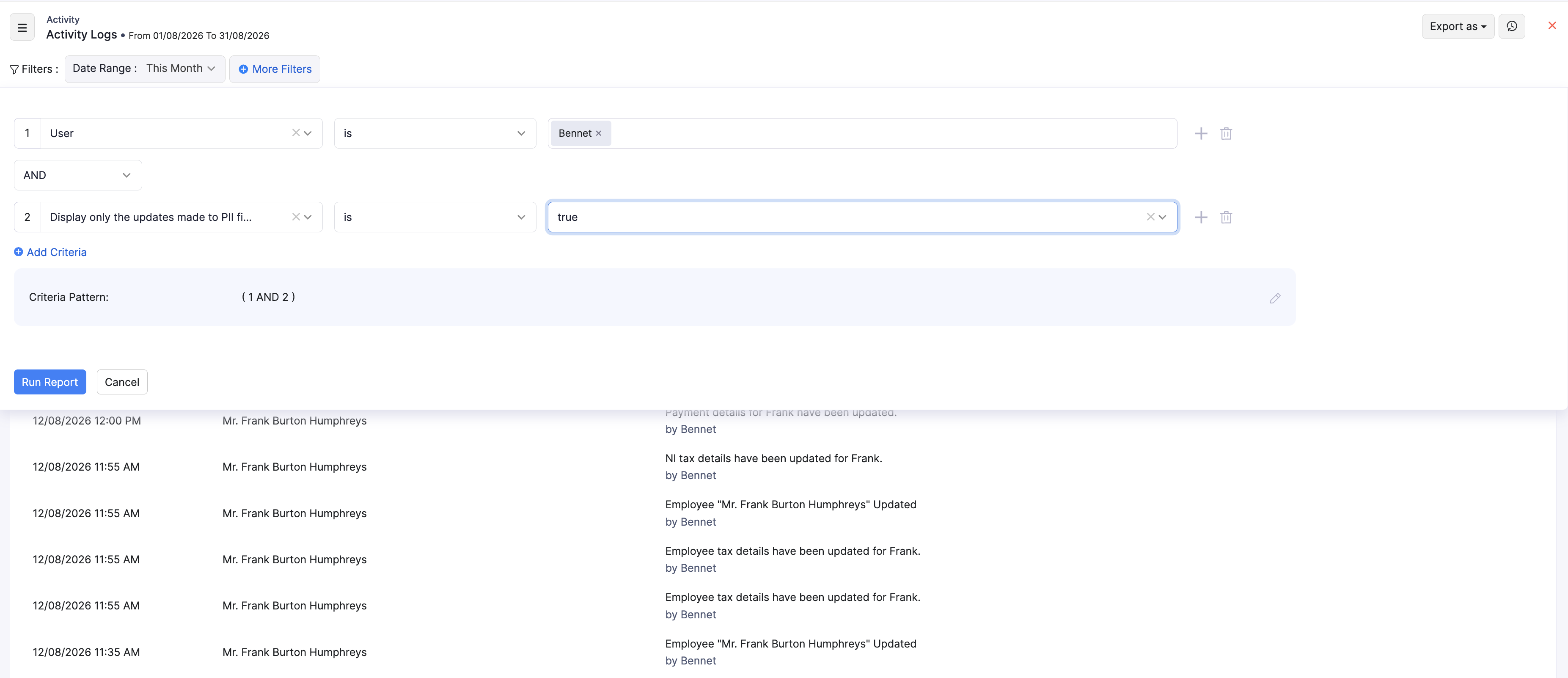Viewport: 1568px width, 678px height.
Task: Change the AND operator dropdown
Action: [78, 175]
